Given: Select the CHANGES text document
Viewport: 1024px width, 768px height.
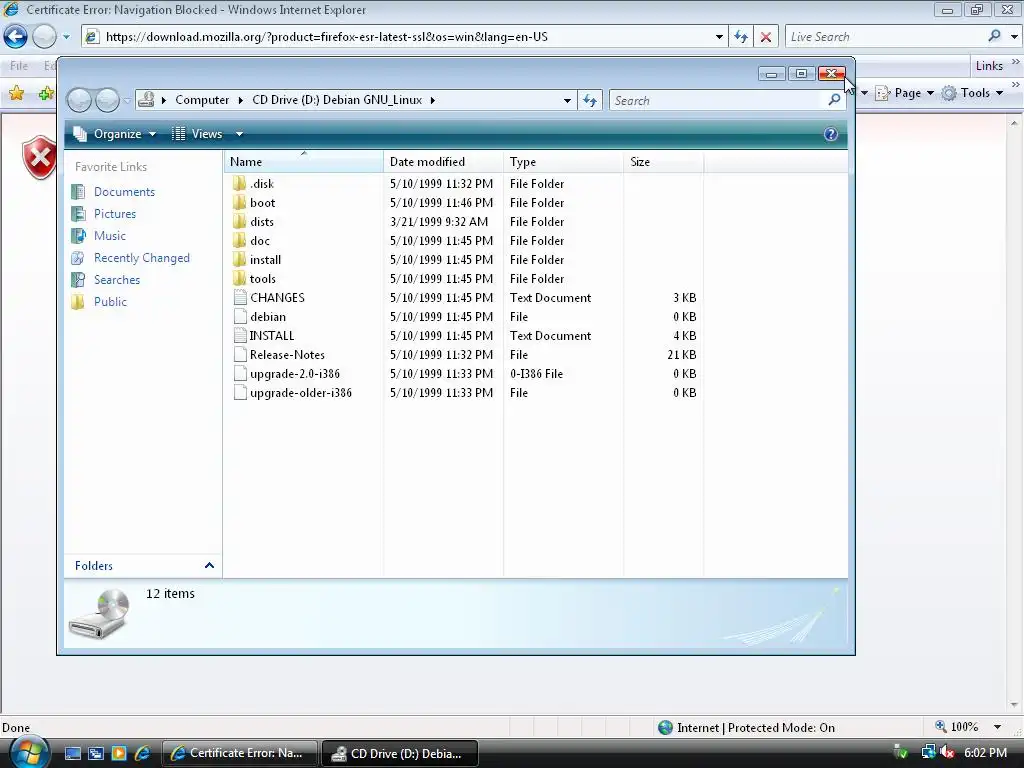Looking at the screenshot, I should (x=277, y=297).
